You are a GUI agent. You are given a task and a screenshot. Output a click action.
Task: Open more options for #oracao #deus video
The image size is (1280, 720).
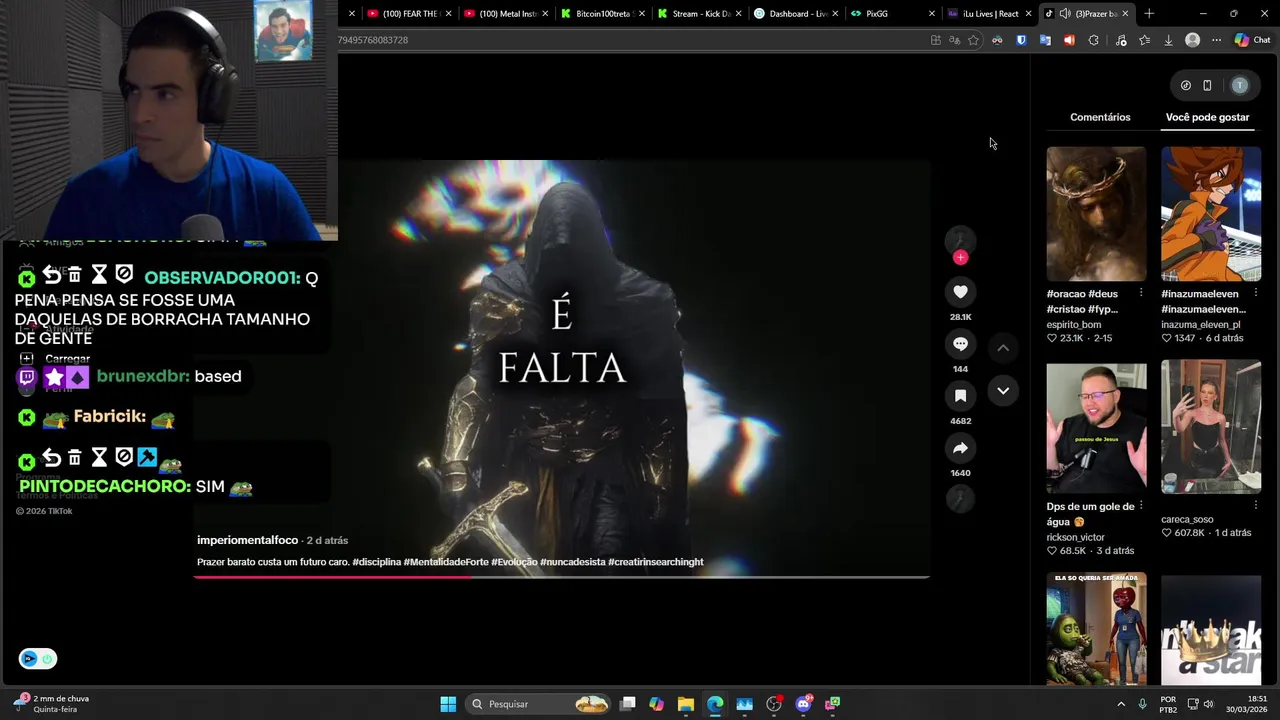pos(1141,293)
